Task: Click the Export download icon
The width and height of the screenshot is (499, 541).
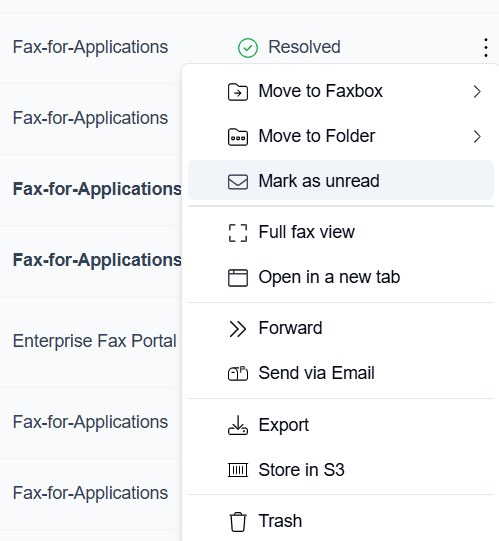Action: pyautogui.click(x=238, y=425)
